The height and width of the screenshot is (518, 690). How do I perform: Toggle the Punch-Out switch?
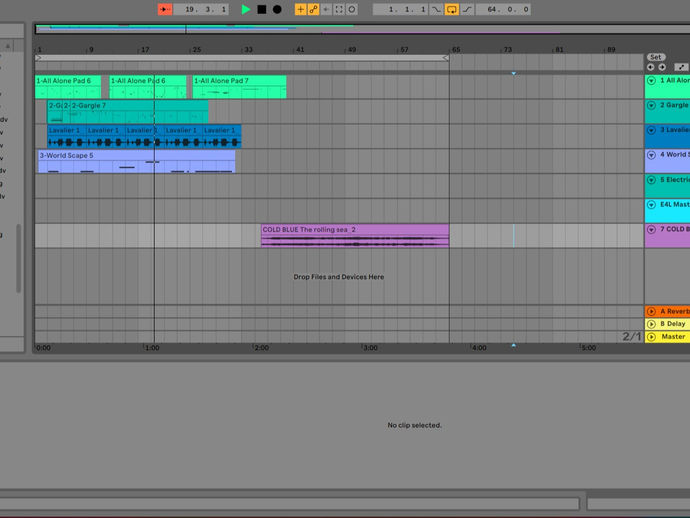click(x=467, y=9)
